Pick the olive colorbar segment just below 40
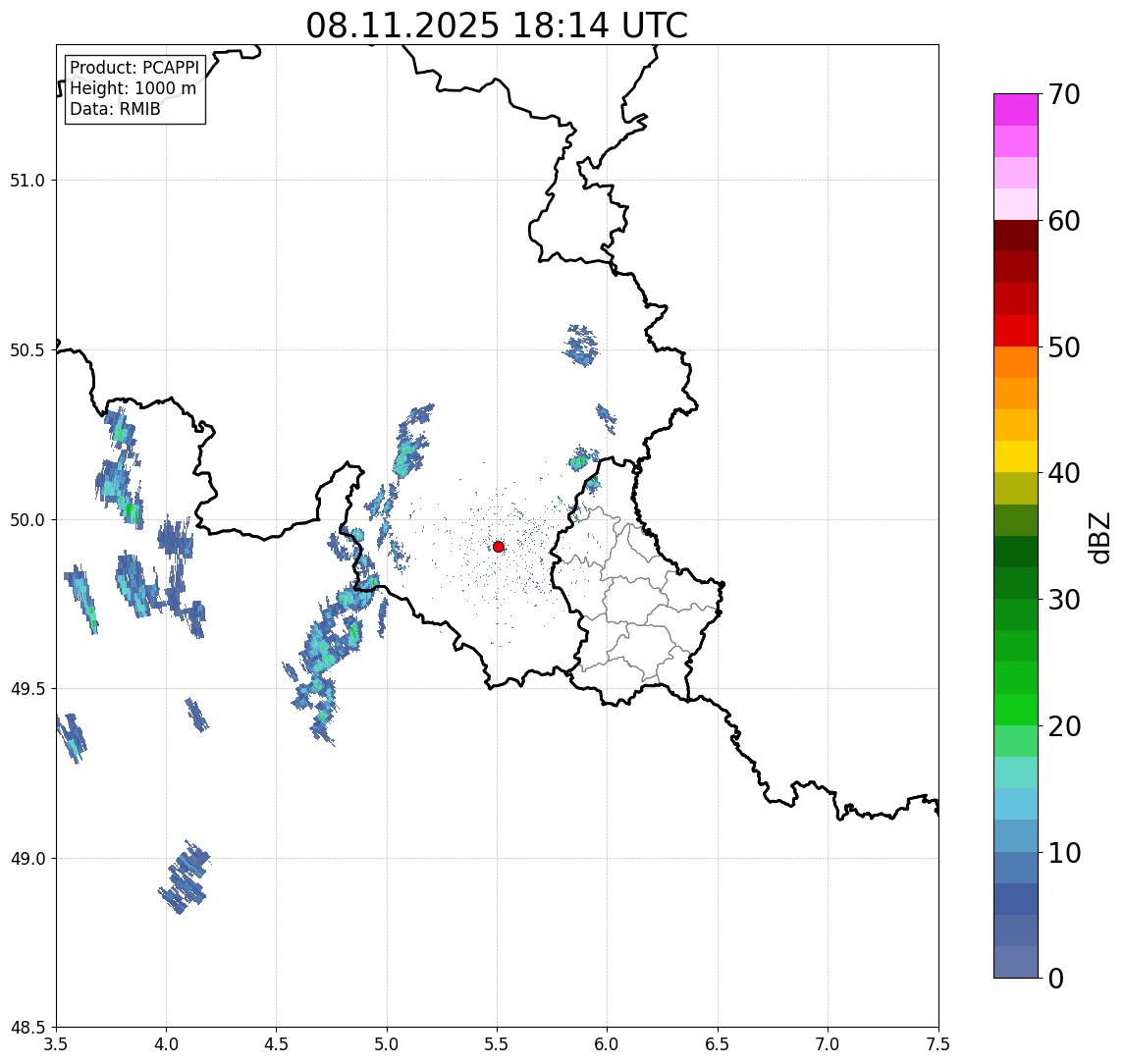Screen dimensions: 1124x1064 [x=1016, y=488]
